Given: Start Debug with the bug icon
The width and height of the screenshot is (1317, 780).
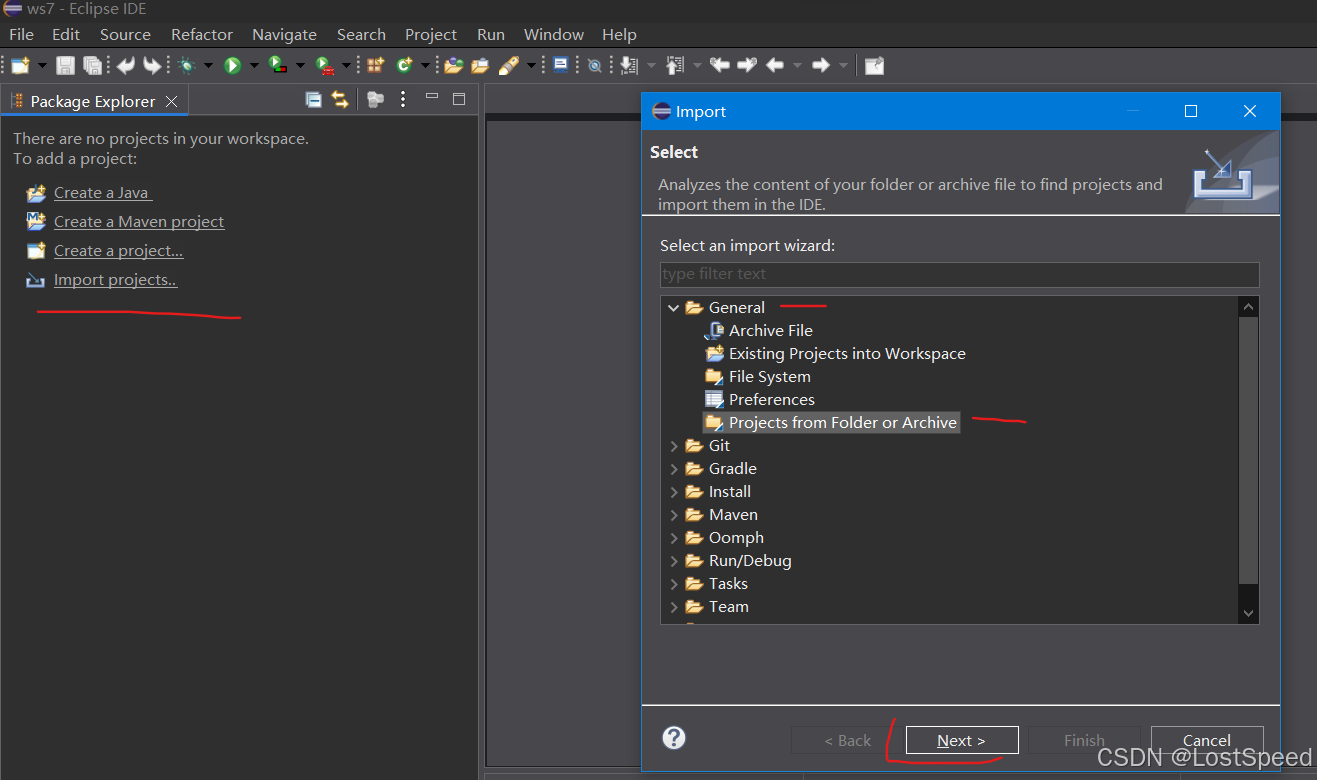Looking at the screenshot, I should click(x=186, y=65).
